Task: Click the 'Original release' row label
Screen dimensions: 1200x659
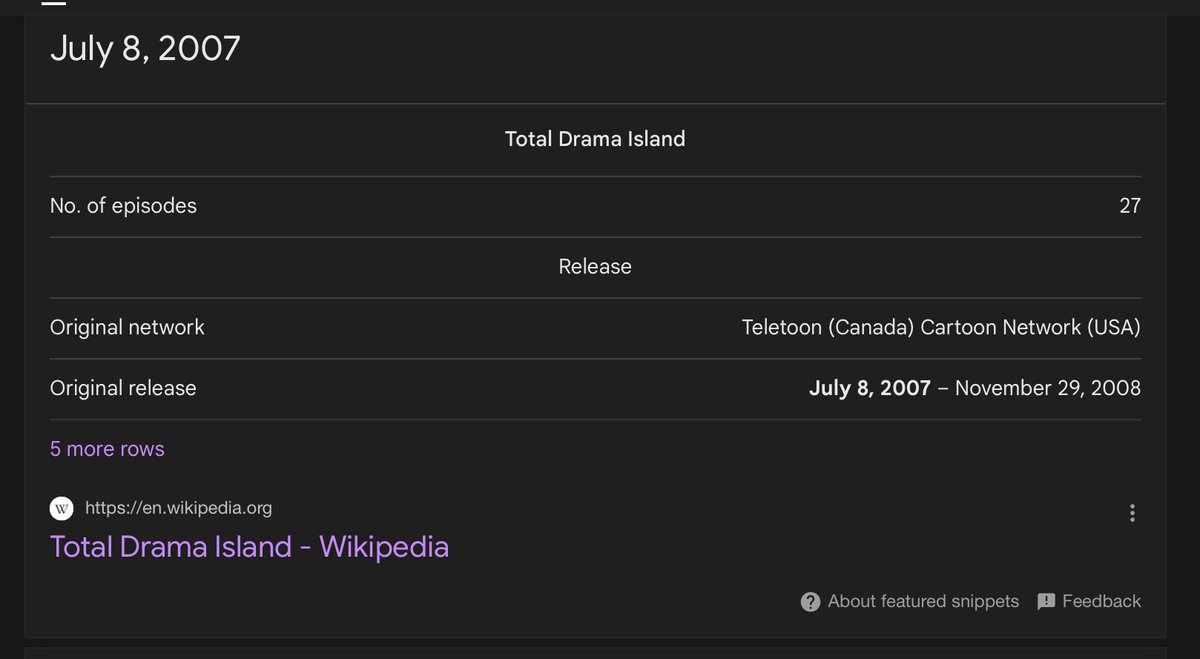Action: 123,388
